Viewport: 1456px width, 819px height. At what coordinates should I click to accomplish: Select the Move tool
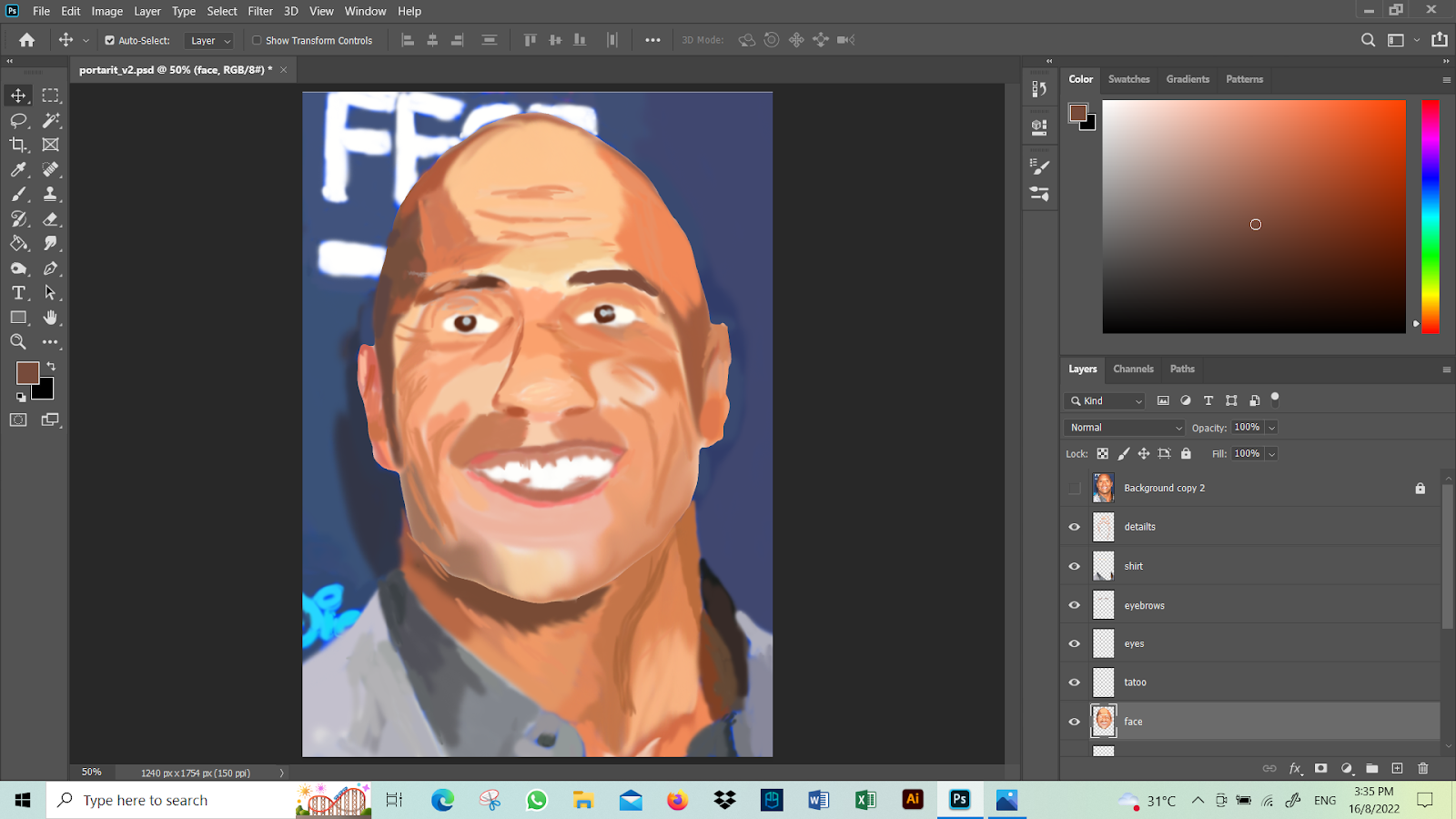click(18, 96)
